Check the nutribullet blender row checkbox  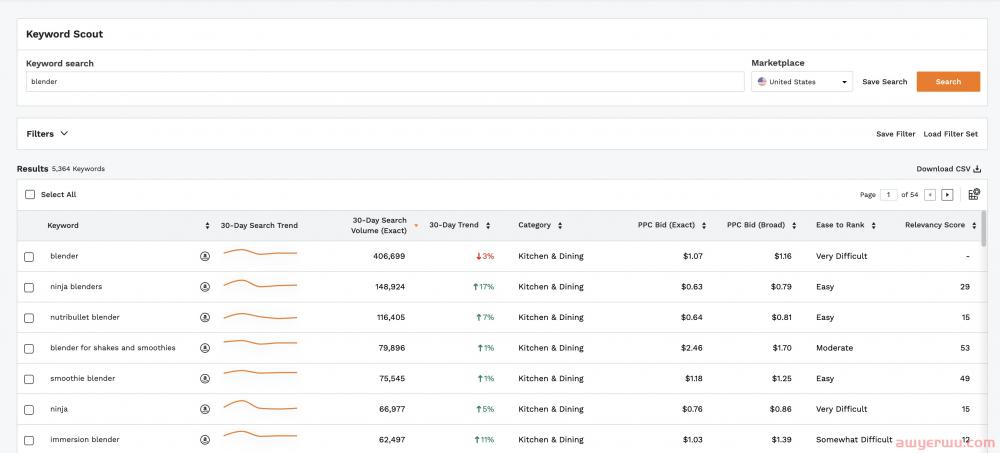(x=29, y=318)
